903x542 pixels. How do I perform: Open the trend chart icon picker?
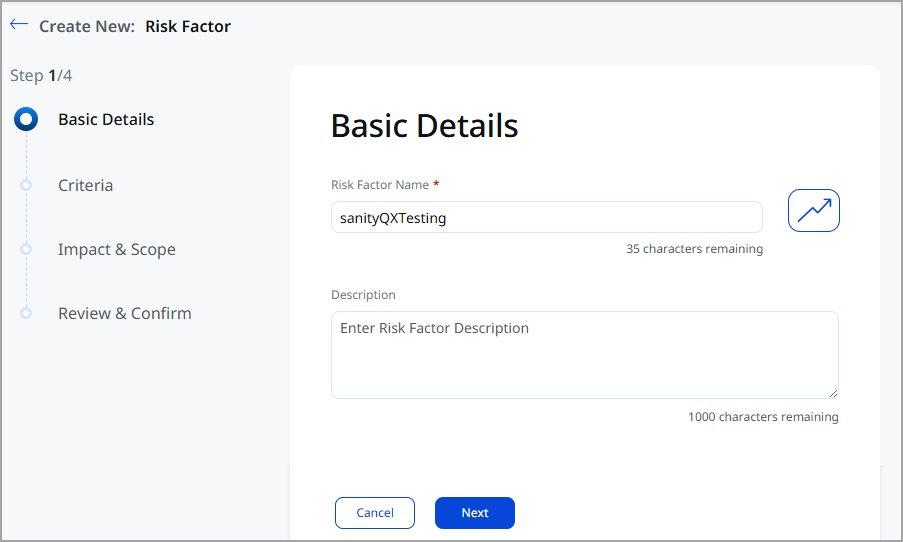[x=813, y=210]
